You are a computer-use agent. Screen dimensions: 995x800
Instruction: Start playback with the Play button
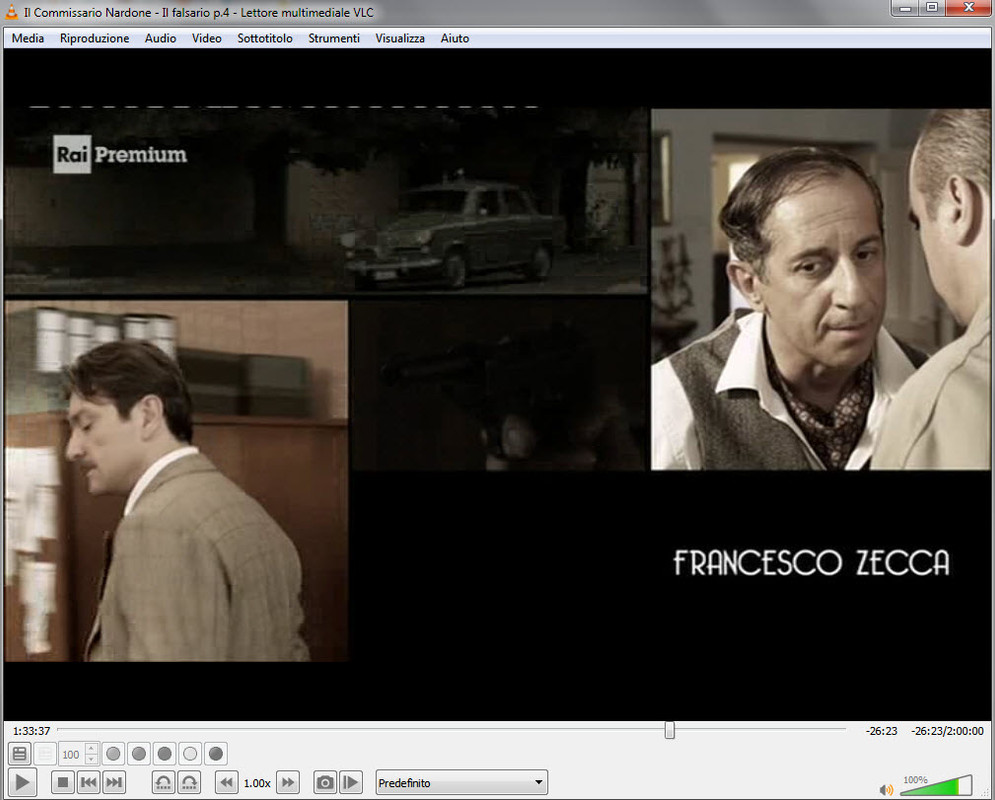[22, 782]
